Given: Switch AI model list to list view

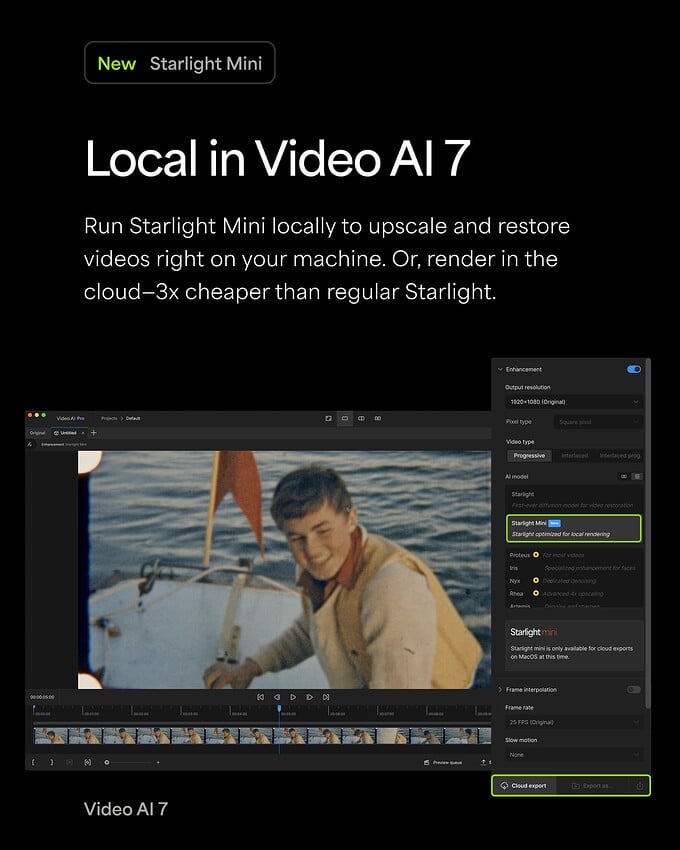Looking at the screenshot, I should tap(637, 476).
